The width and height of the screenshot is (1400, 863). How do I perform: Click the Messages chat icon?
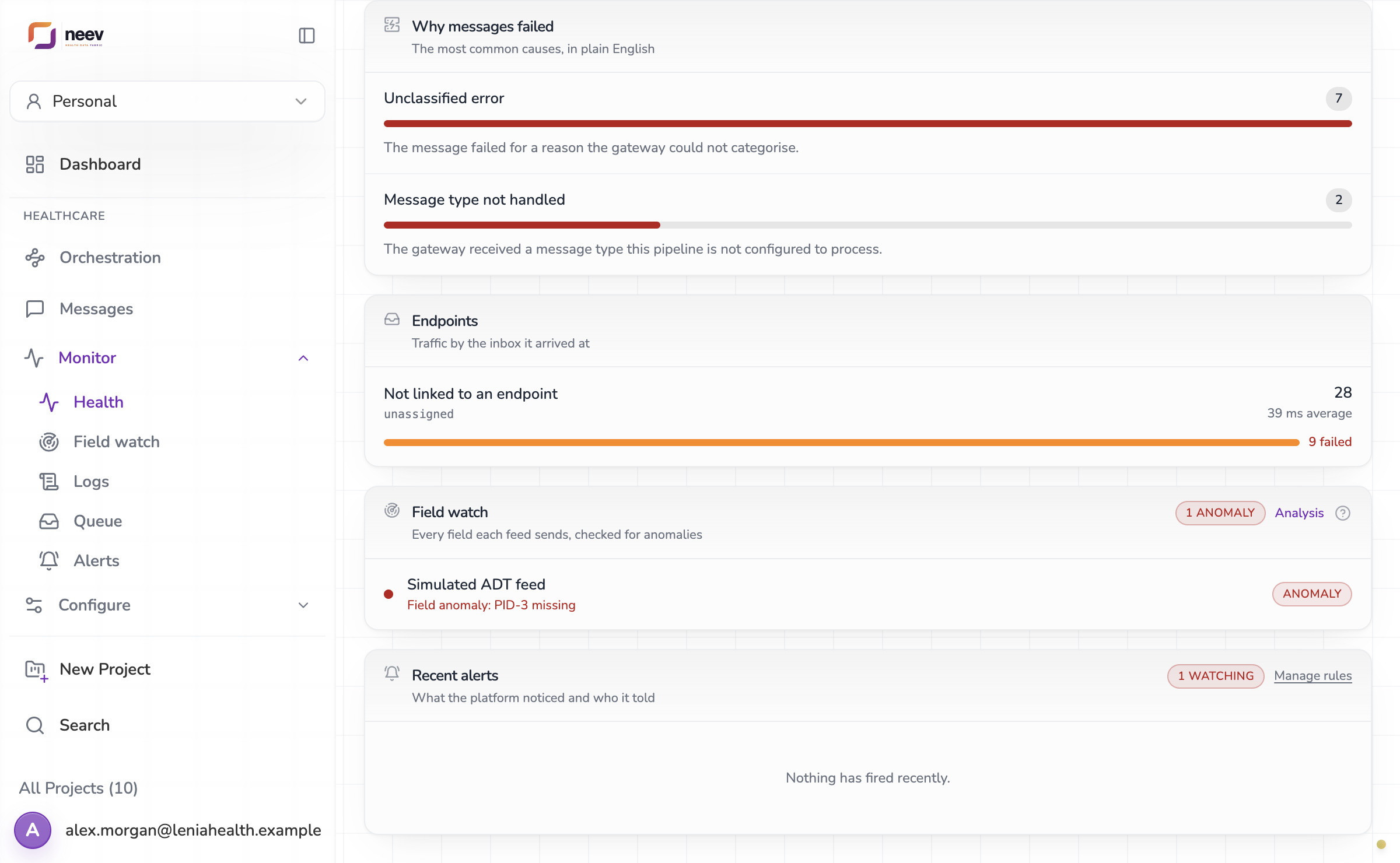click(x=35, y=309)
